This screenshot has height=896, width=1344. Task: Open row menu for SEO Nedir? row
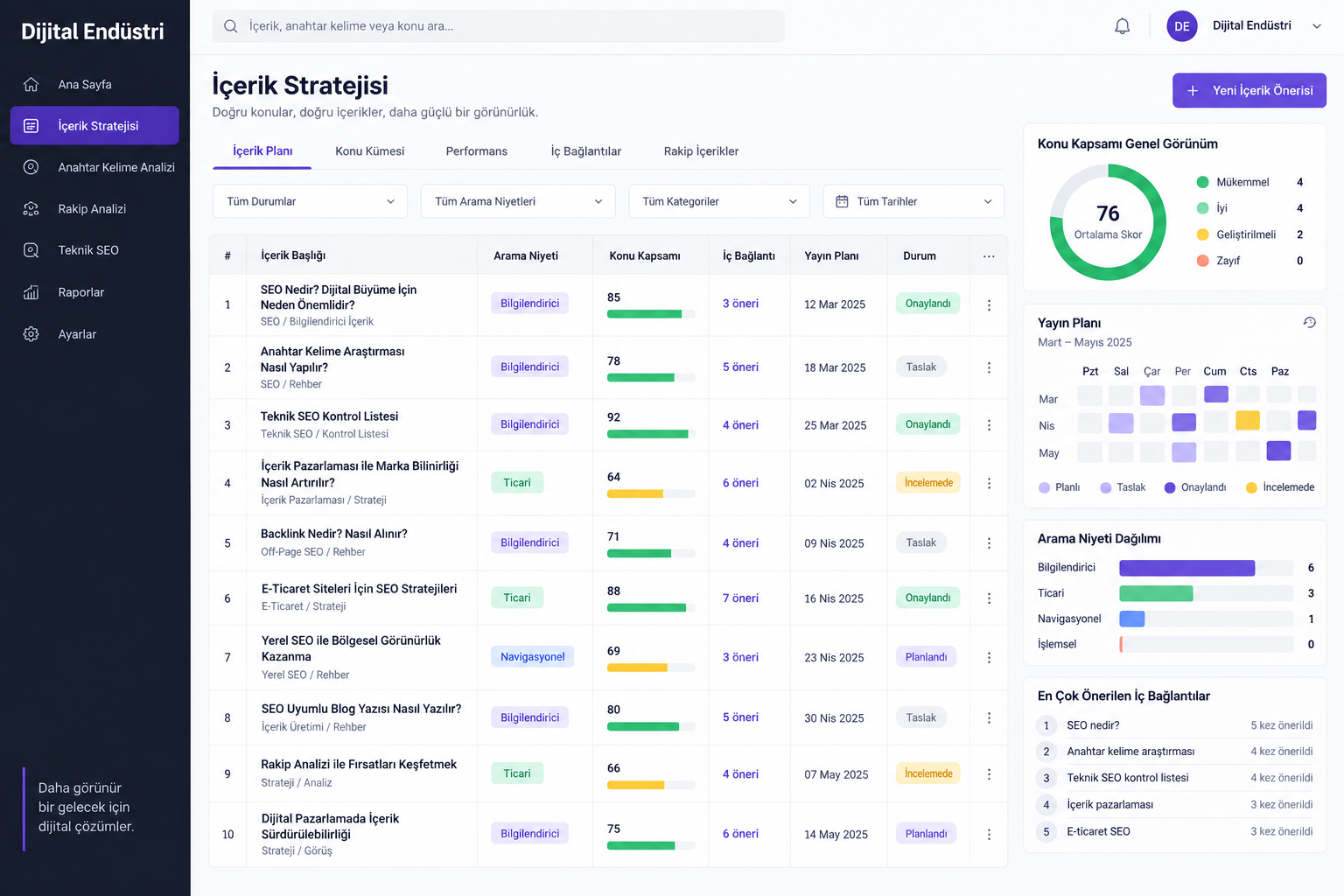click(989, 305)
